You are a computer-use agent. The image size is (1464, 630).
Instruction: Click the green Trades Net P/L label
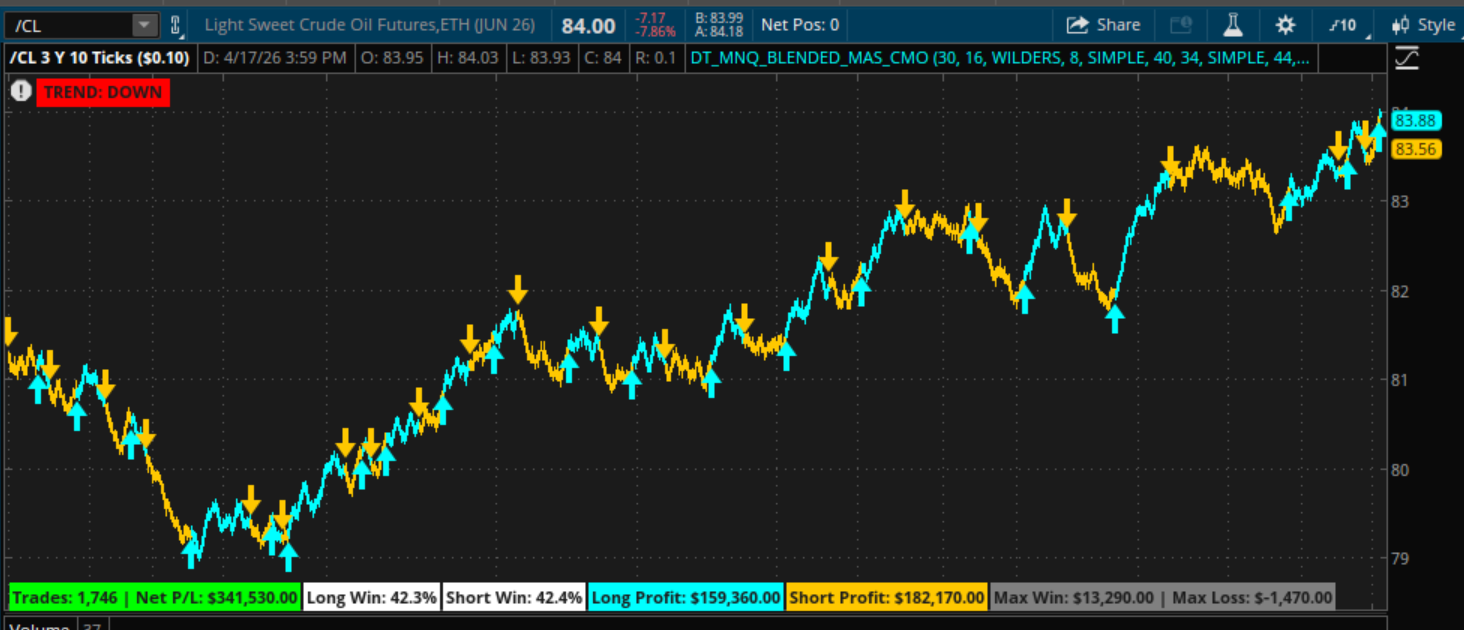155,598
